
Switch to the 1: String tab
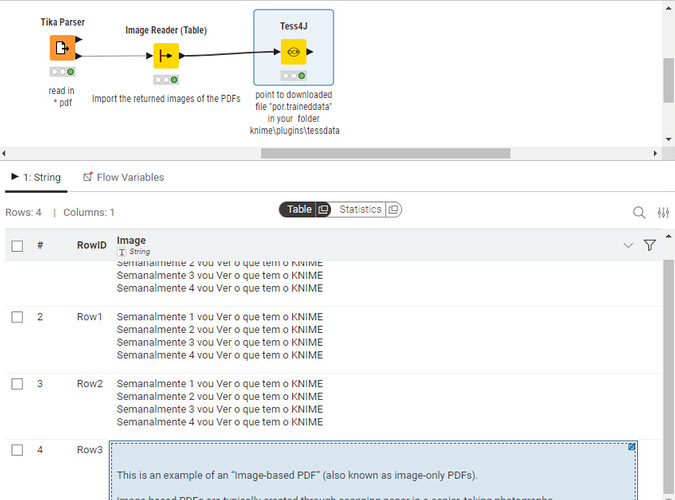point(36,177)
